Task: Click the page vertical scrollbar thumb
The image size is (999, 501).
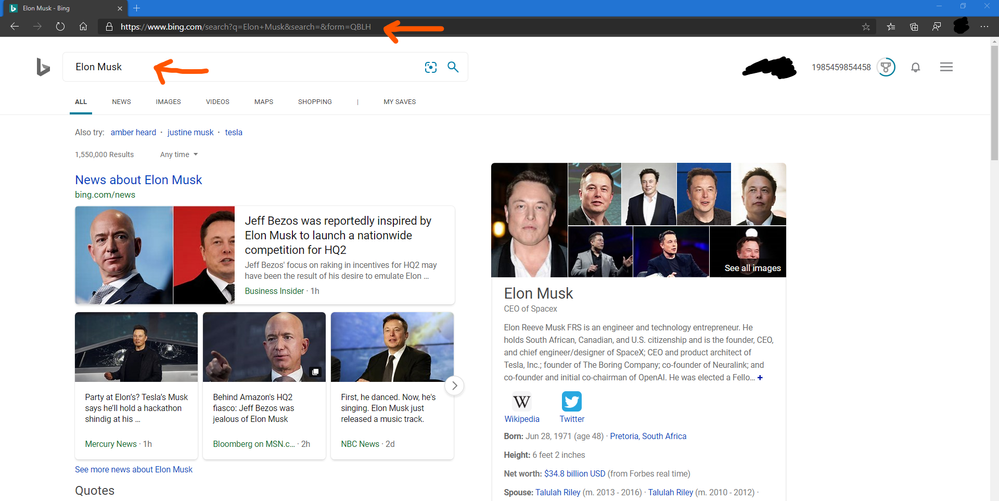Action: (x=994, y=102)
